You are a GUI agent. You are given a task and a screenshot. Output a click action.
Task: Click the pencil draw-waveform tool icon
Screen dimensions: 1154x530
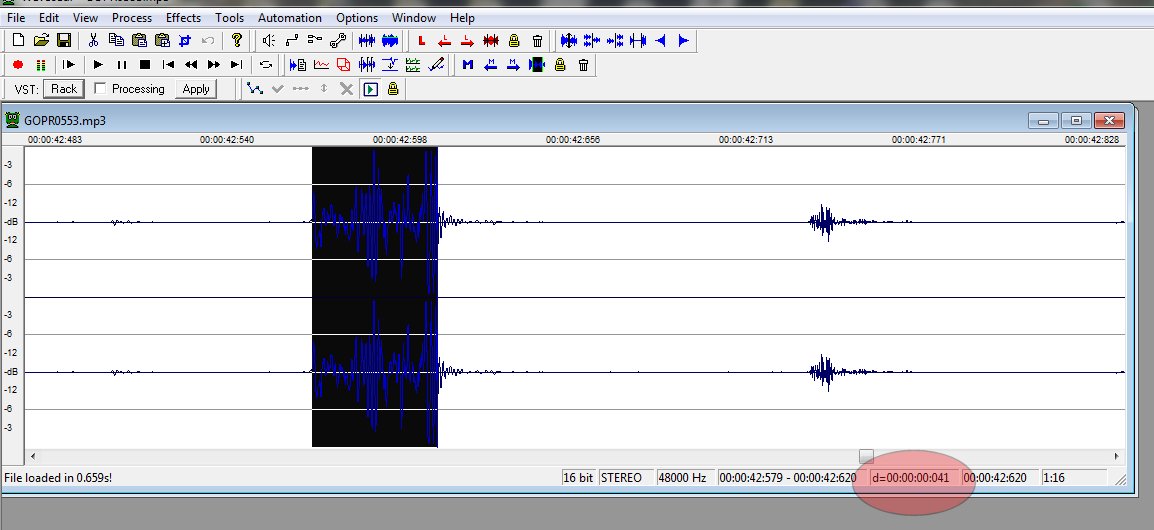[x=436, y=65]
